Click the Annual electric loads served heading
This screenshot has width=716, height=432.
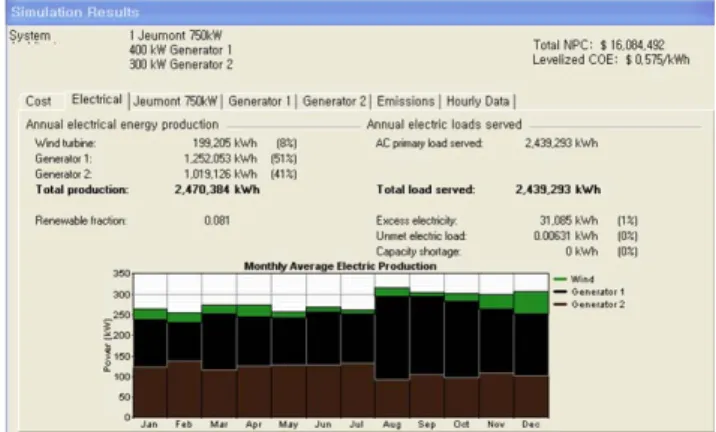coord(444,125)
